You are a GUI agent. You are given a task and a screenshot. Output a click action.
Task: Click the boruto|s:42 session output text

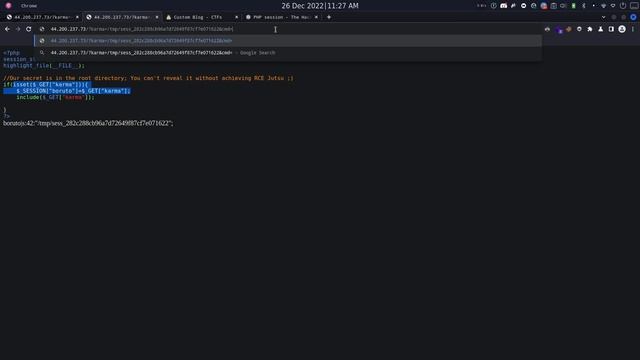pos(88,123)
